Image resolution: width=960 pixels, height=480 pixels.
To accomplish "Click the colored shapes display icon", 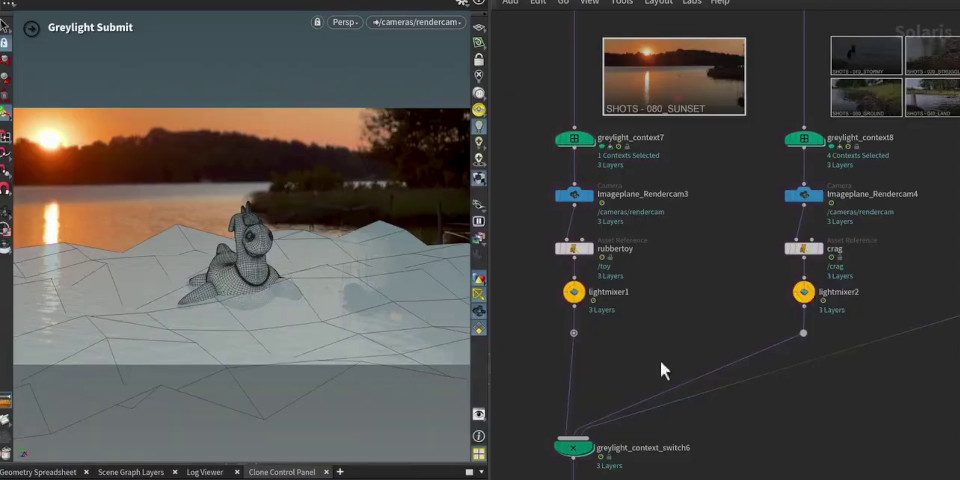I will [x=479, y=278].
